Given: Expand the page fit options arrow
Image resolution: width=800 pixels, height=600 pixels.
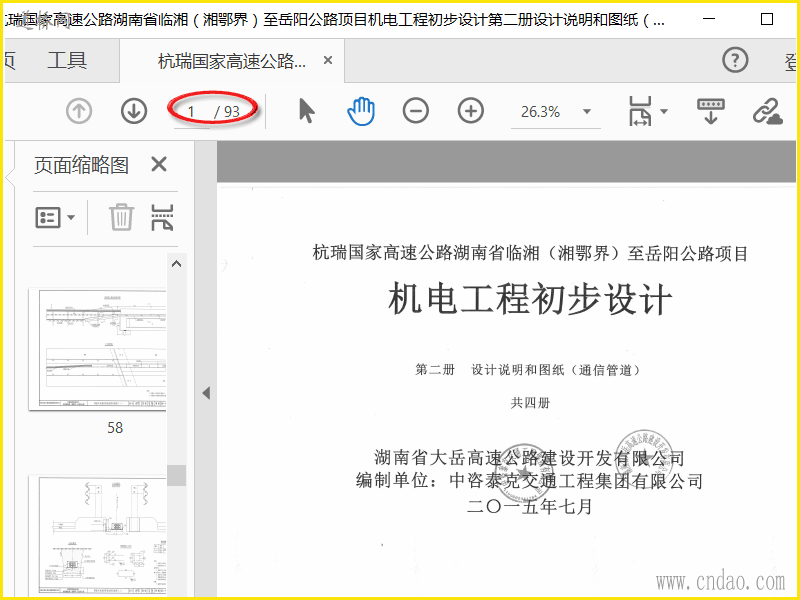Looking at the screenshot, I should 664,111.
